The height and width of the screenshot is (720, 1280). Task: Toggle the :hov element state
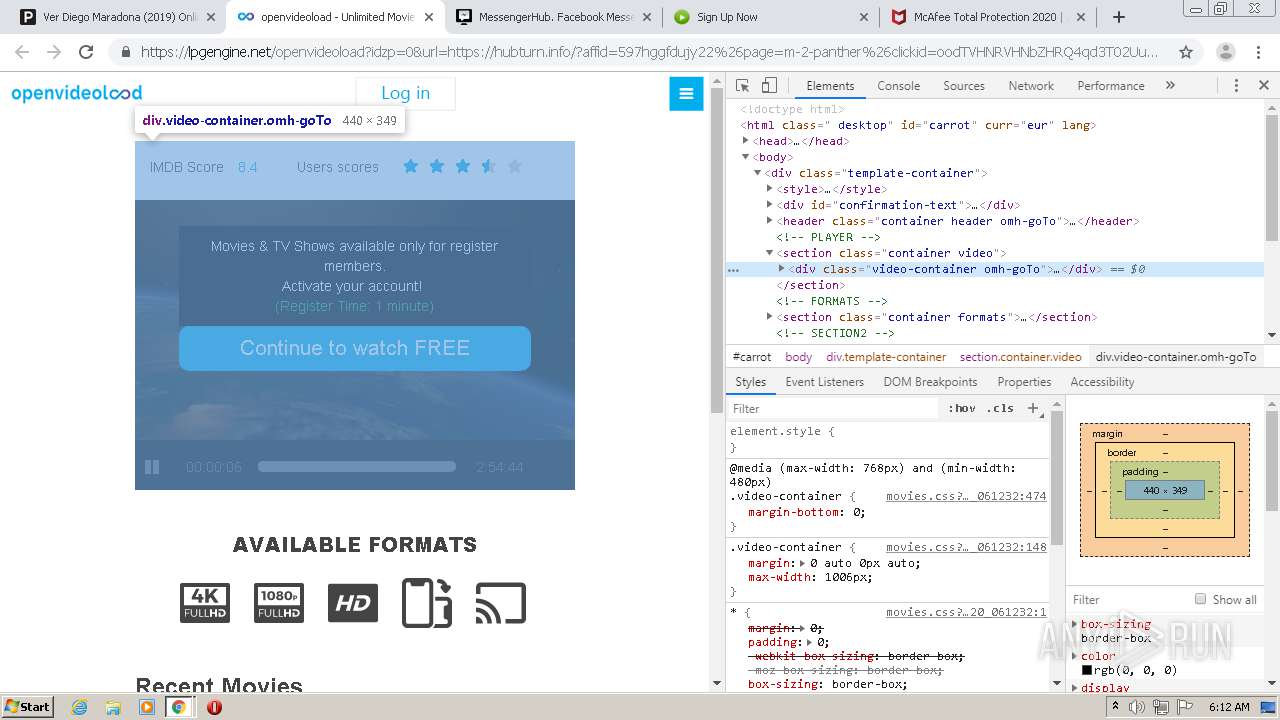(x=962, y=408)
